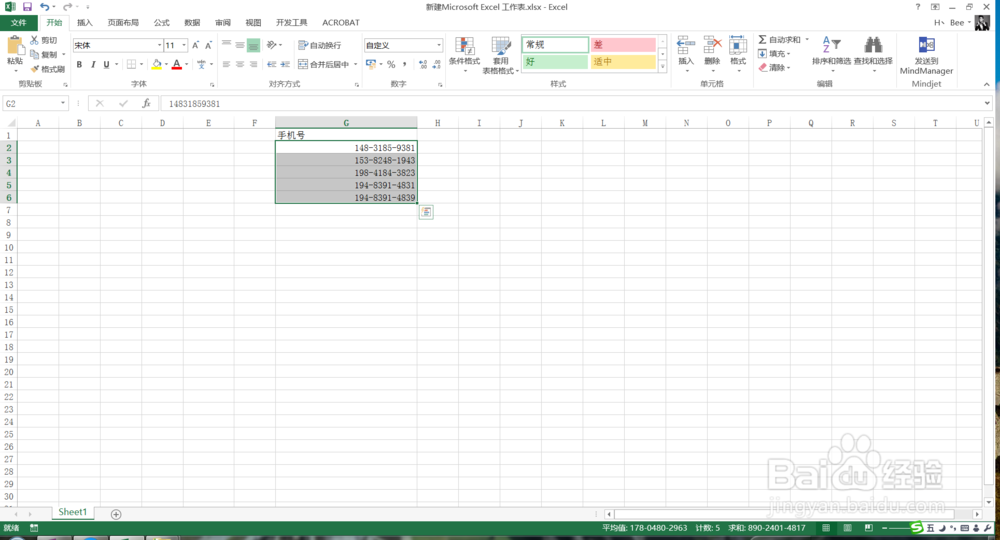Decrease the font size with the smaller A icon
The height and width of the screenshot is (540, 1000).
(208, 45)
